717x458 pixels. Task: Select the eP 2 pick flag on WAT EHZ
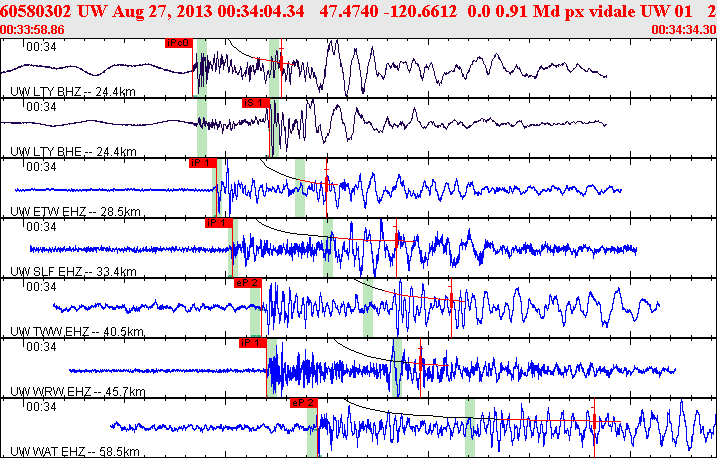point(304,403)
